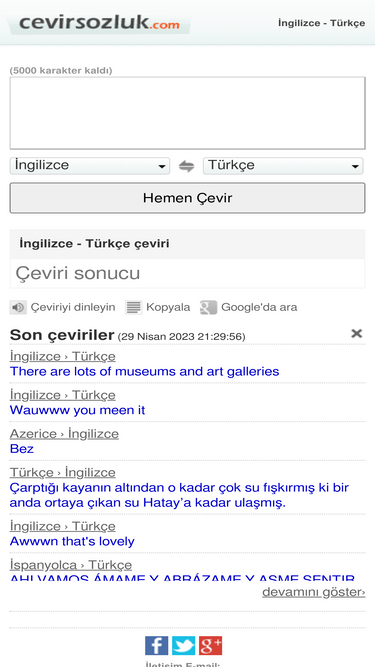Viewport: 375px width, 667px height.
Task: Click the swap languages arrows icon
Action: [186, 166]
